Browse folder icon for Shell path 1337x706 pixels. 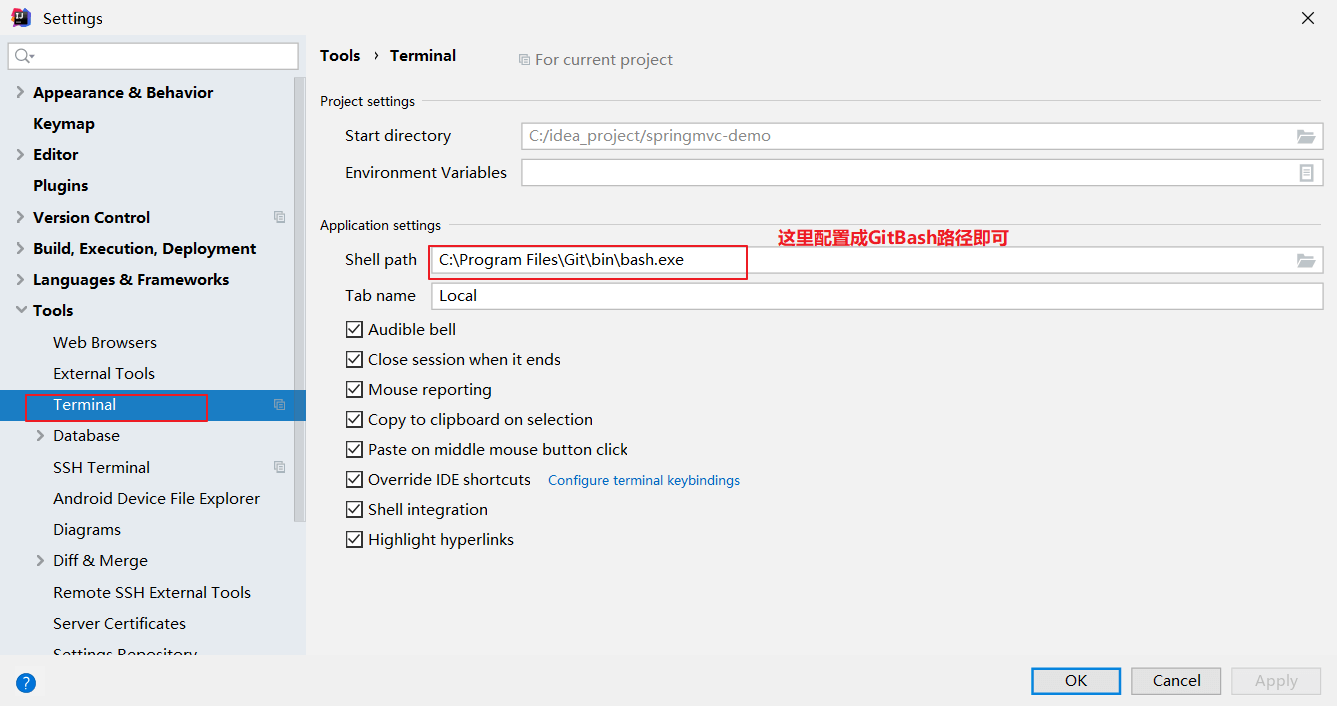coord(1306,260)
